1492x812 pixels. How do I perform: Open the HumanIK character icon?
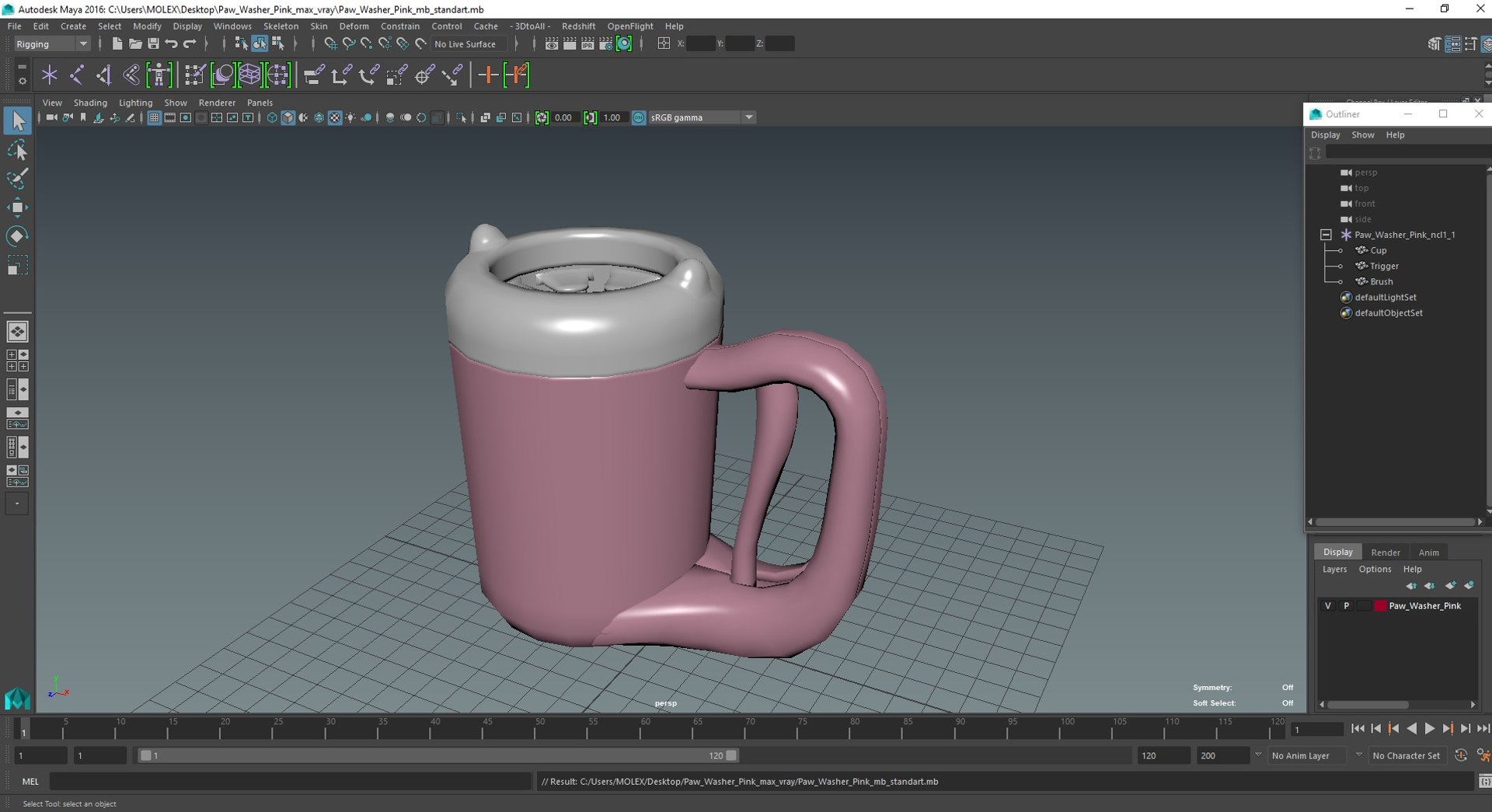[x=159, y=75]
